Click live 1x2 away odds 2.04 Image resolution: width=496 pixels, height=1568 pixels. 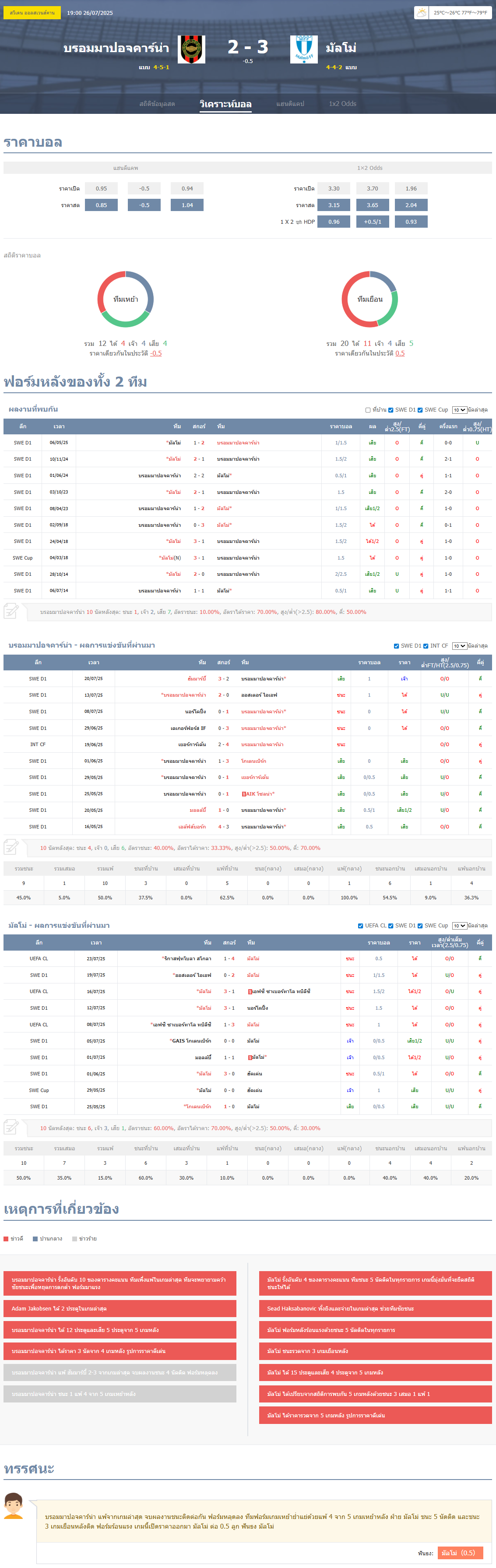pyautogui.click(x=412, y=205)
